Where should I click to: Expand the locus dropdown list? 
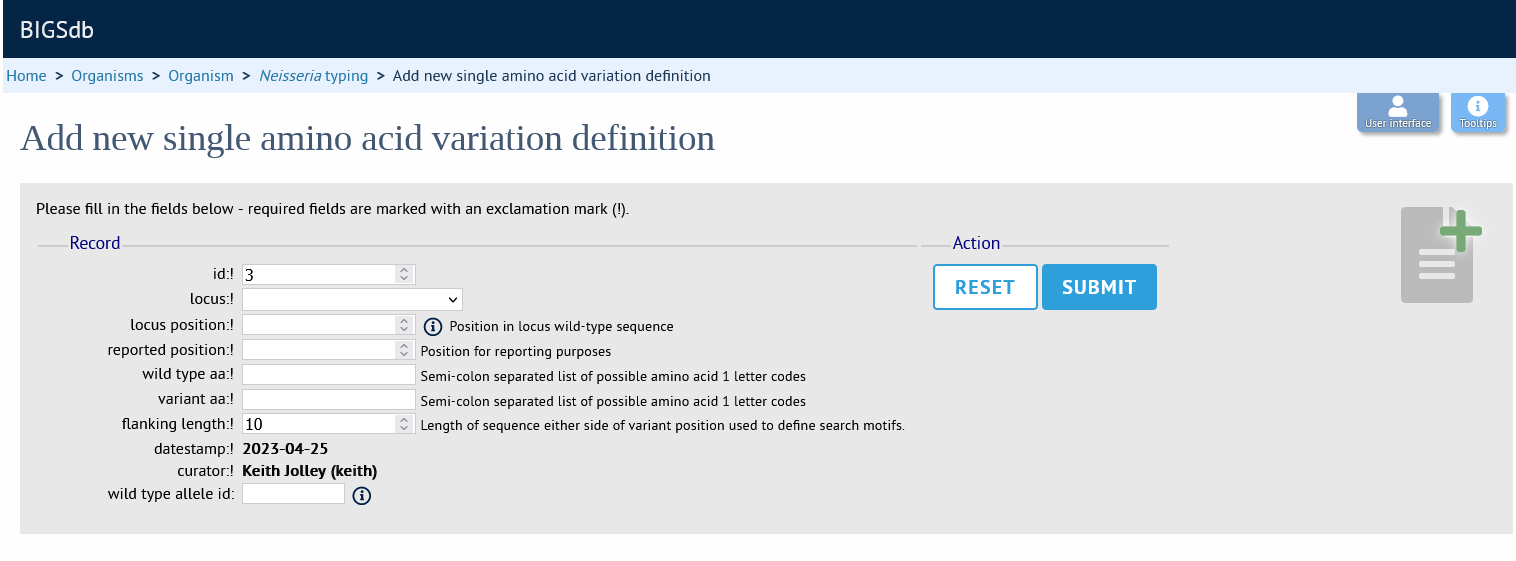352,299
